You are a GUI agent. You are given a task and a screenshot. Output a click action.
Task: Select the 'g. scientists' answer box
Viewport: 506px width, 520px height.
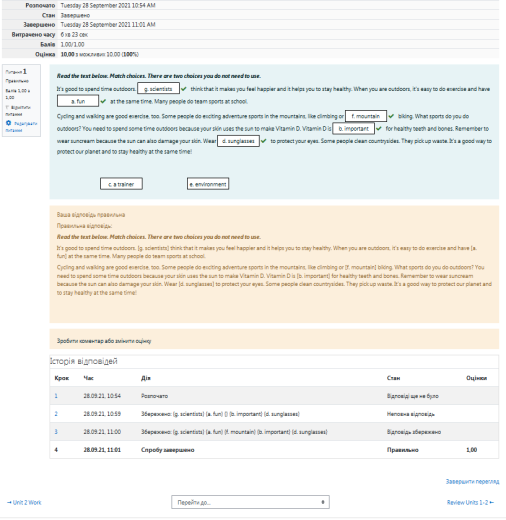tap(158, 89)
